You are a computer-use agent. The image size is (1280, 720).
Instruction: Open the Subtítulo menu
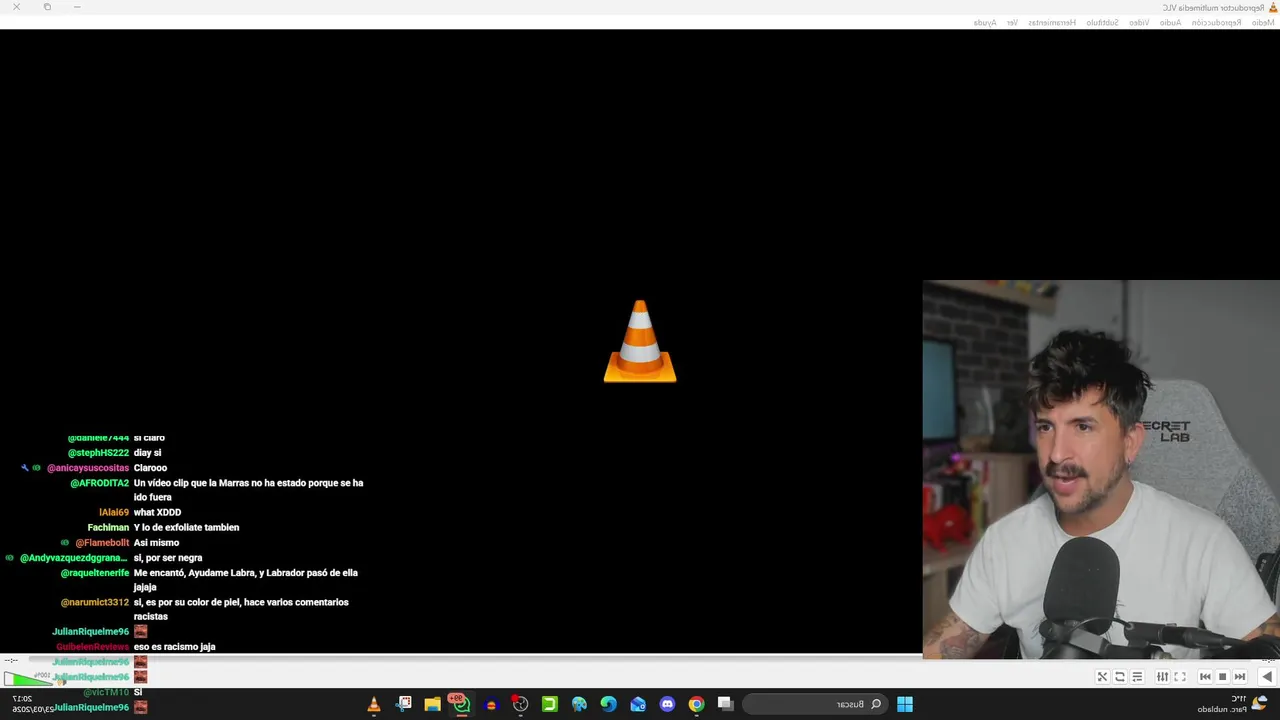pyautogui.click(x=1102, y=22)
